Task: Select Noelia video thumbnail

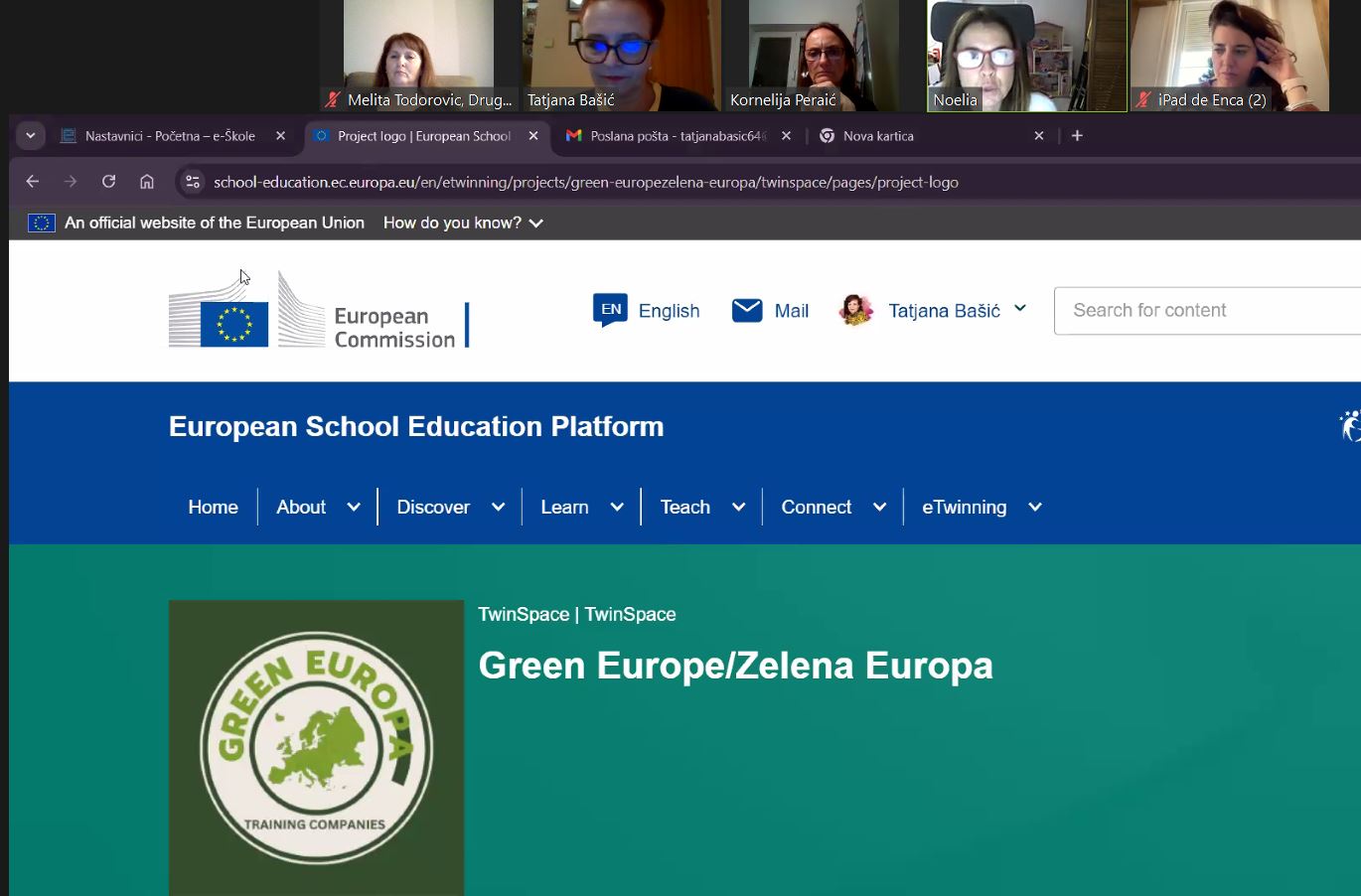Action: pyautogui.click(x=1027, y=56)
